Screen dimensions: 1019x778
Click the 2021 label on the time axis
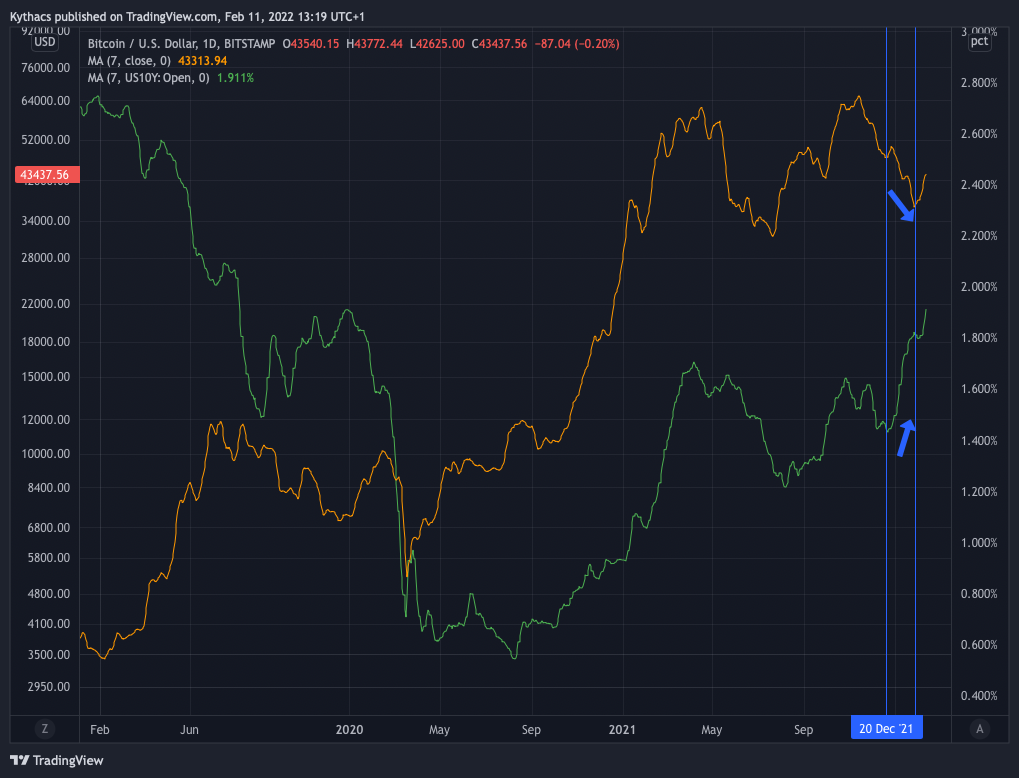click(x=622, y=729)
